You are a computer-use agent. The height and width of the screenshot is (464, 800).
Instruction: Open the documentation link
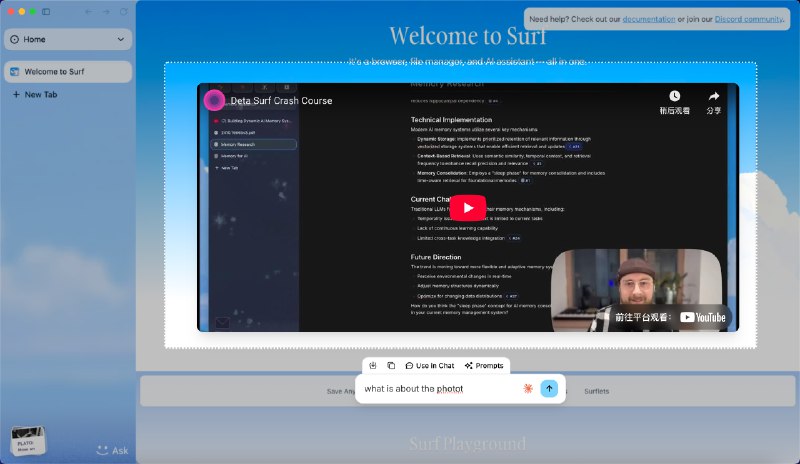tap(648, 19)
